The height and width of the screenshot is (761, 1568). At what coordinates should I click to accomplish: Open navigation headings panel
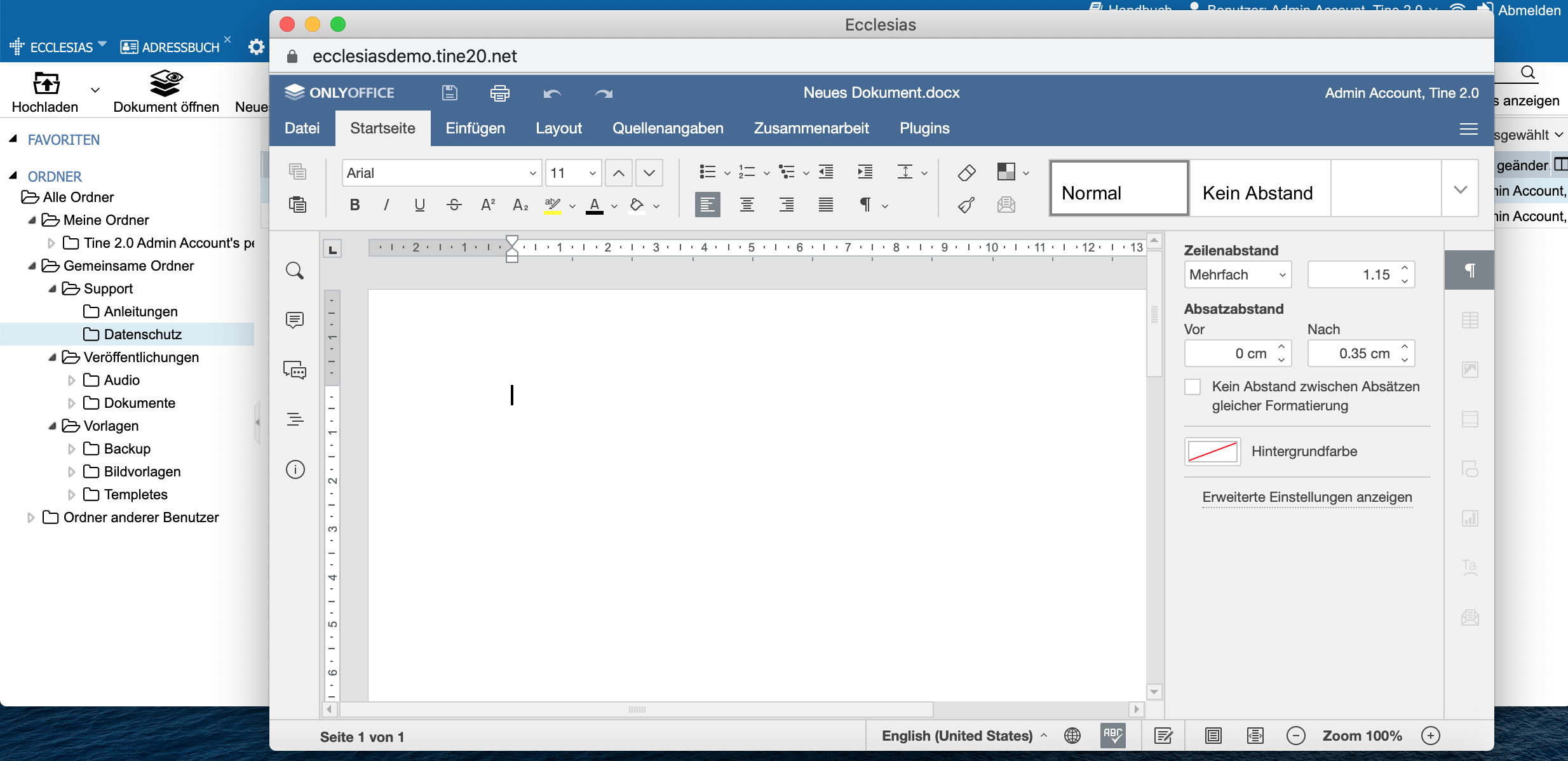[295, 419]
